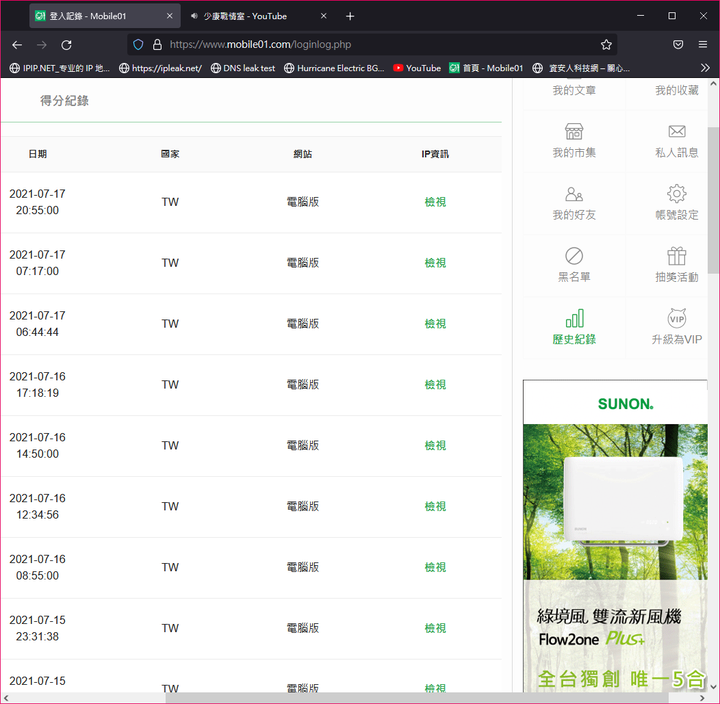Click 檢視 for 2021-07-16 12:34:56 login

[435, 506]
